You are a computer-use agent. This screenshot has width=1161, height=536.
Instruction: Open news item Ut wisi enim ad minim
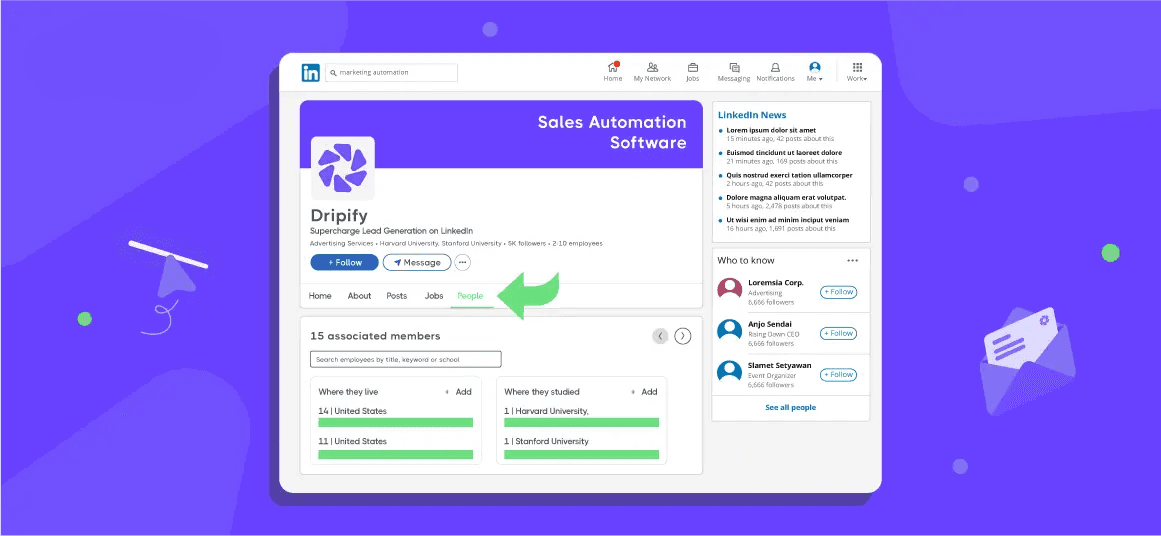coord(787,220)
